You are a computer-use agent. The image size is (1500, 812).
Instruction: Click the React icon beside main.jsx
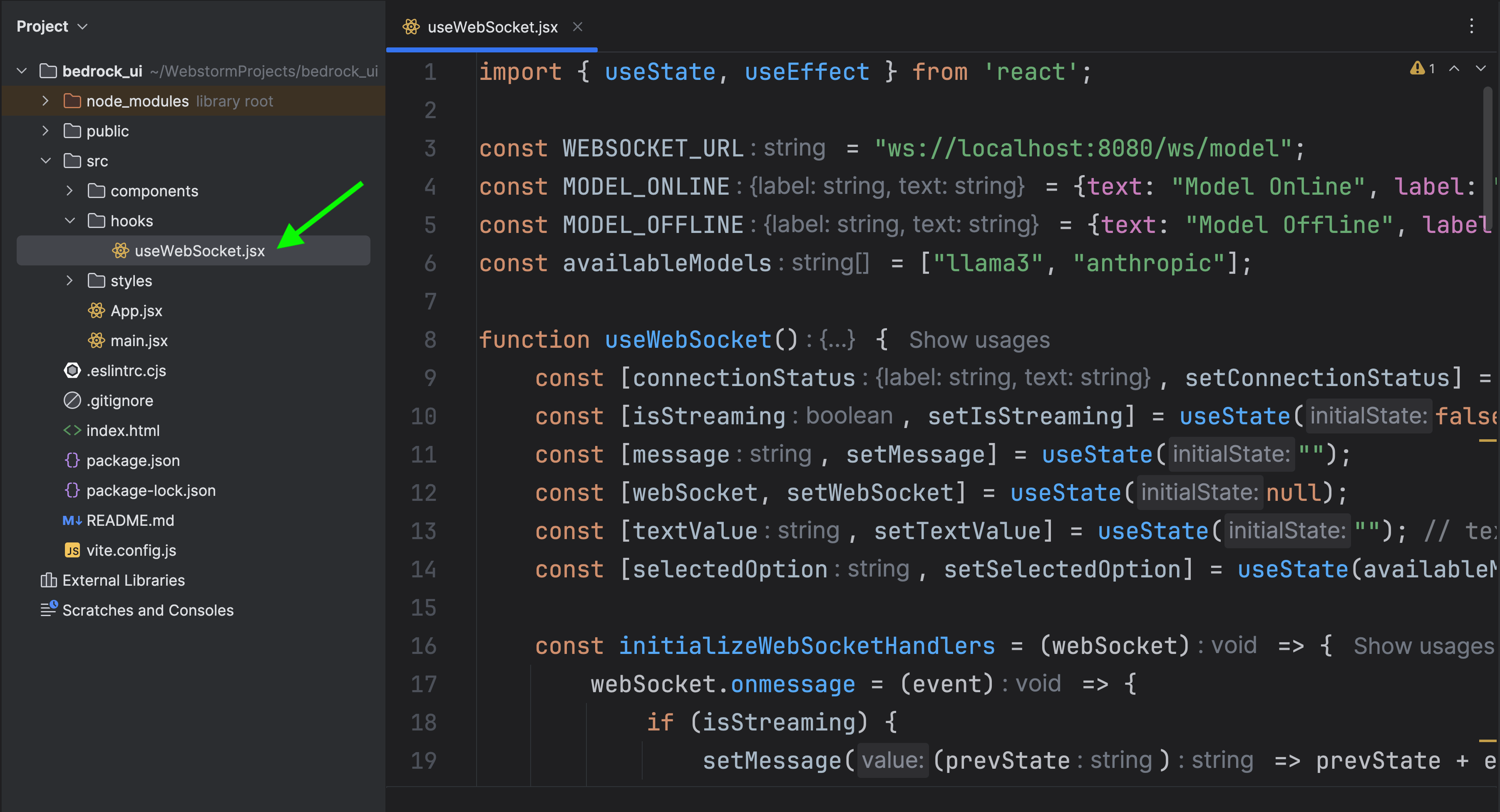(96, 341)
